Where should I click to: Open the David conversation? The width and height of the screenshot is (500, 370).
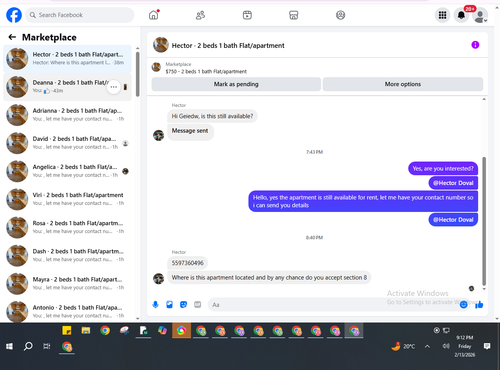click(x=67, y=143)
